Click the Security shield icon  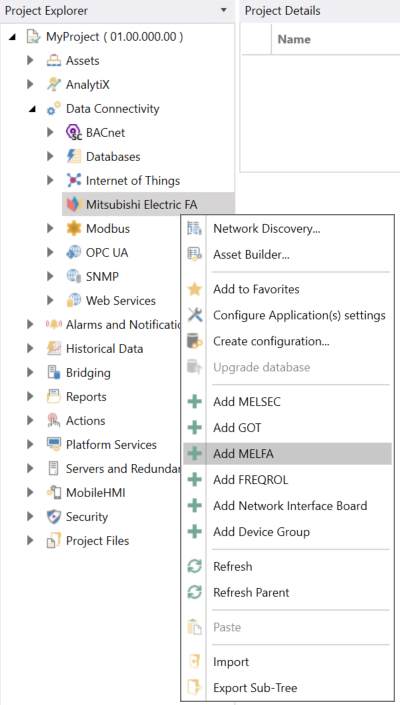[x=54, y=517]
